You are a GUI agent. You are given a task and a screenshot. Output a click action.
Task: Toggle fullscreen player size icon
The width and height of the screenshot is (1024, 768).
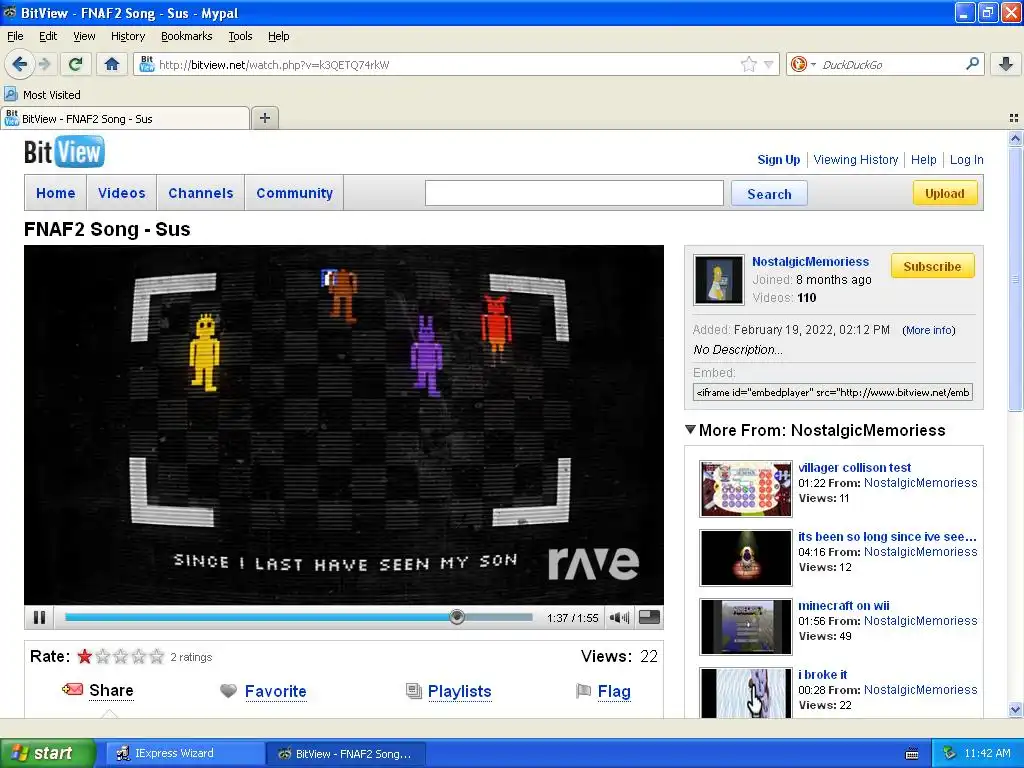pos(648,617)
